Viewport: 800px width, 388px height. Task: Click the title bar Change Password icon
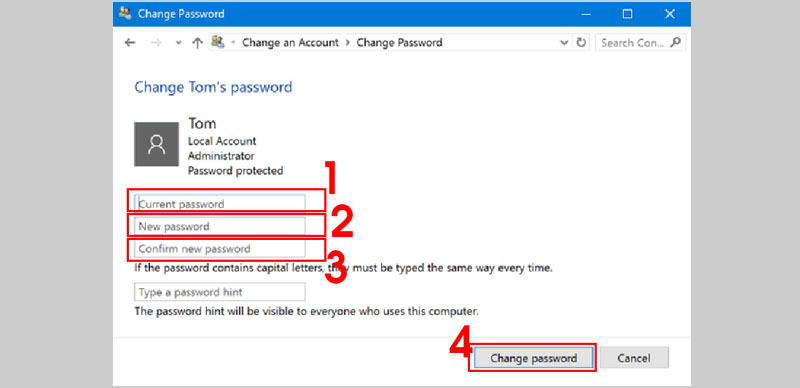[125, 13]
